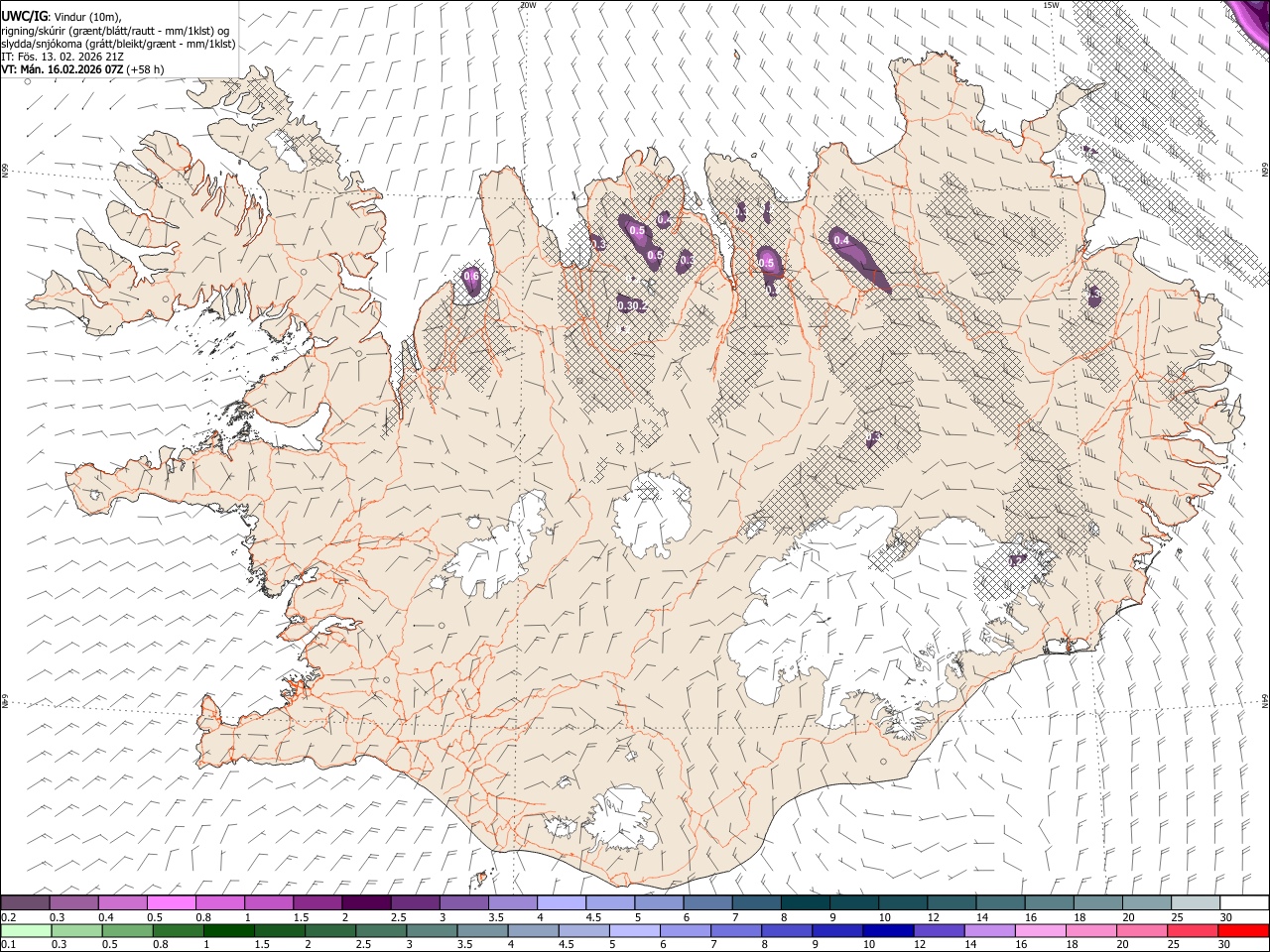Click the 0.8 swatch in upper legend bar
The image size is (1270, 952).
tap(219, 903)
